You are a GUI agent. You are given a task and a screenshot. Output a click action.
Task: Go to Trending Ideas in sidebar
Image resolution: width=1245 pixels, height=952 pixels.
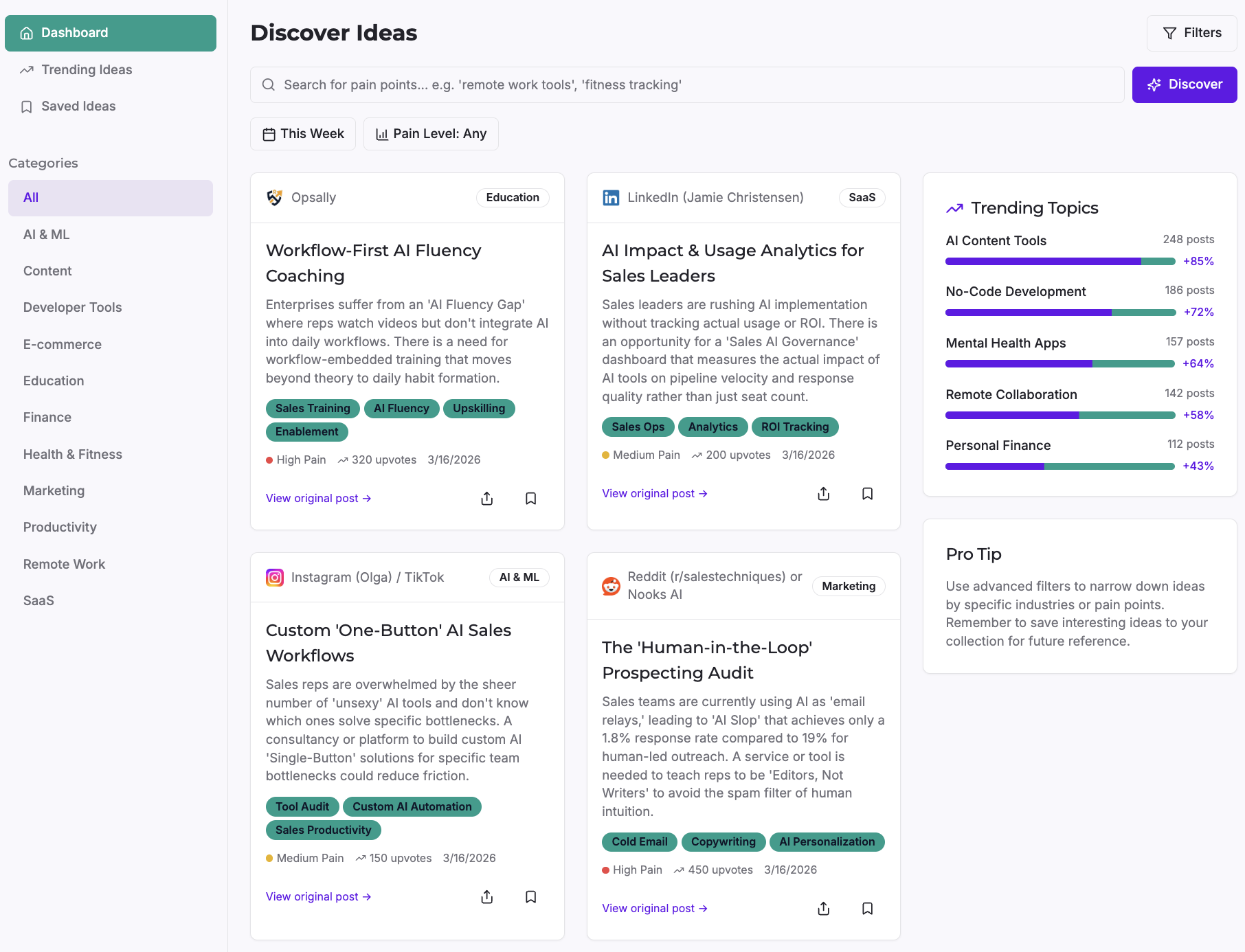click(87, 70)
